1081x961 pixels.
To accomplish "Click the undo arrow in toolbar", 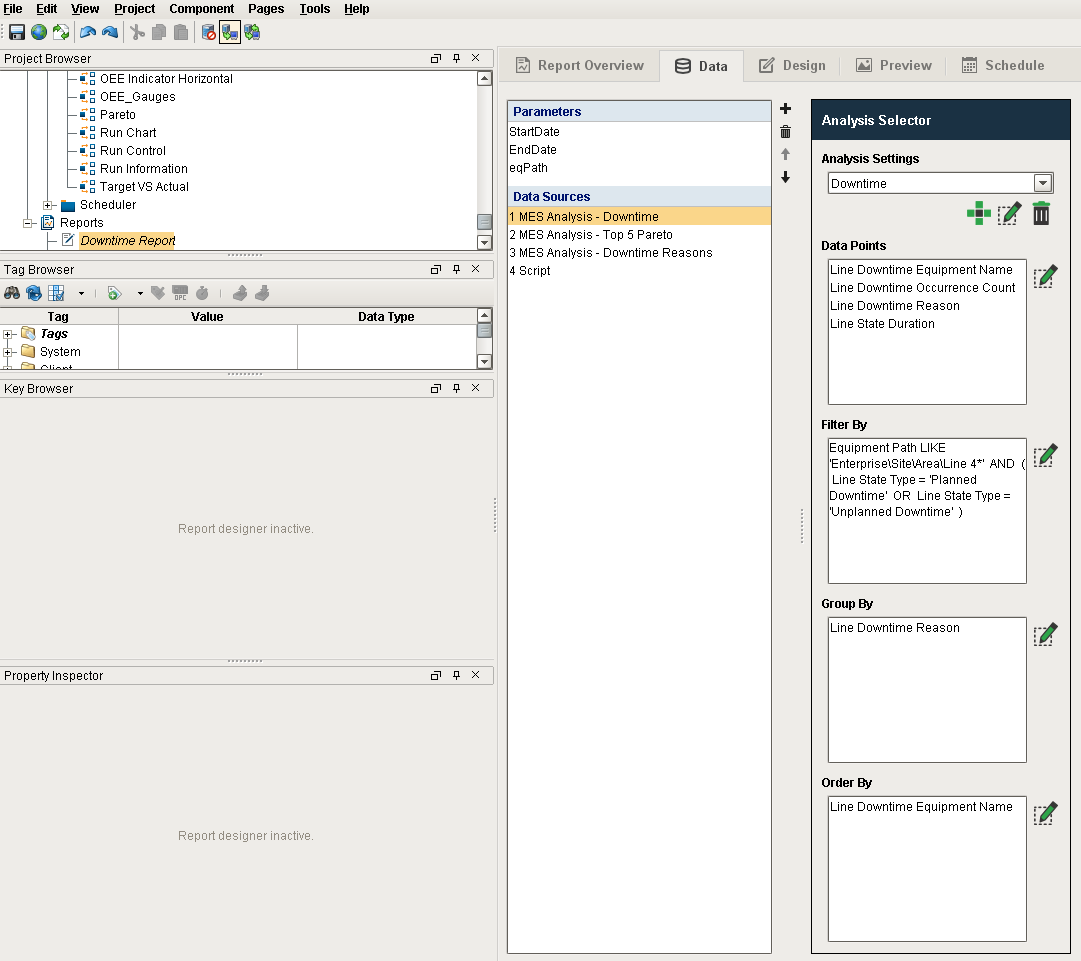I will pyautogui.click(x=88, y=33).
